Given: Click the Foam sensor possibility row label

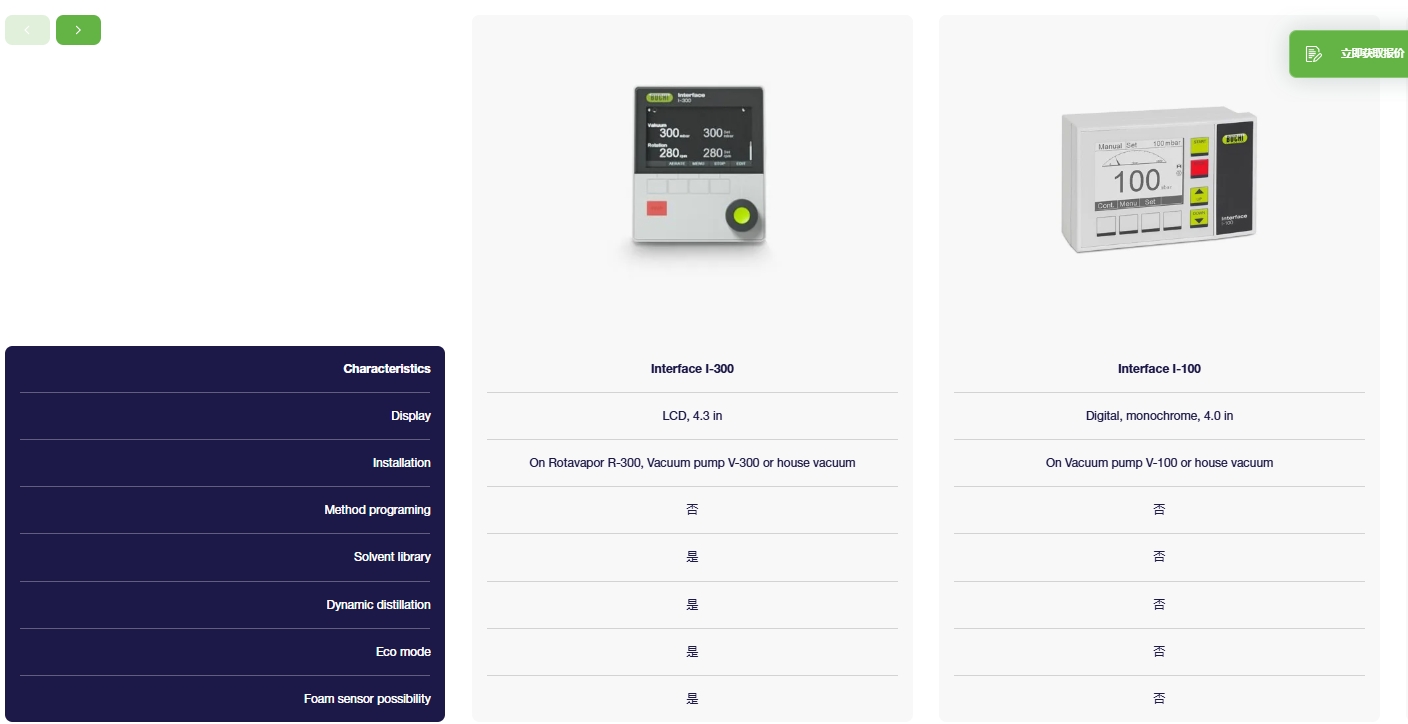Looking at the screenshot, I should pyautogui.click(x=367, y=699).
